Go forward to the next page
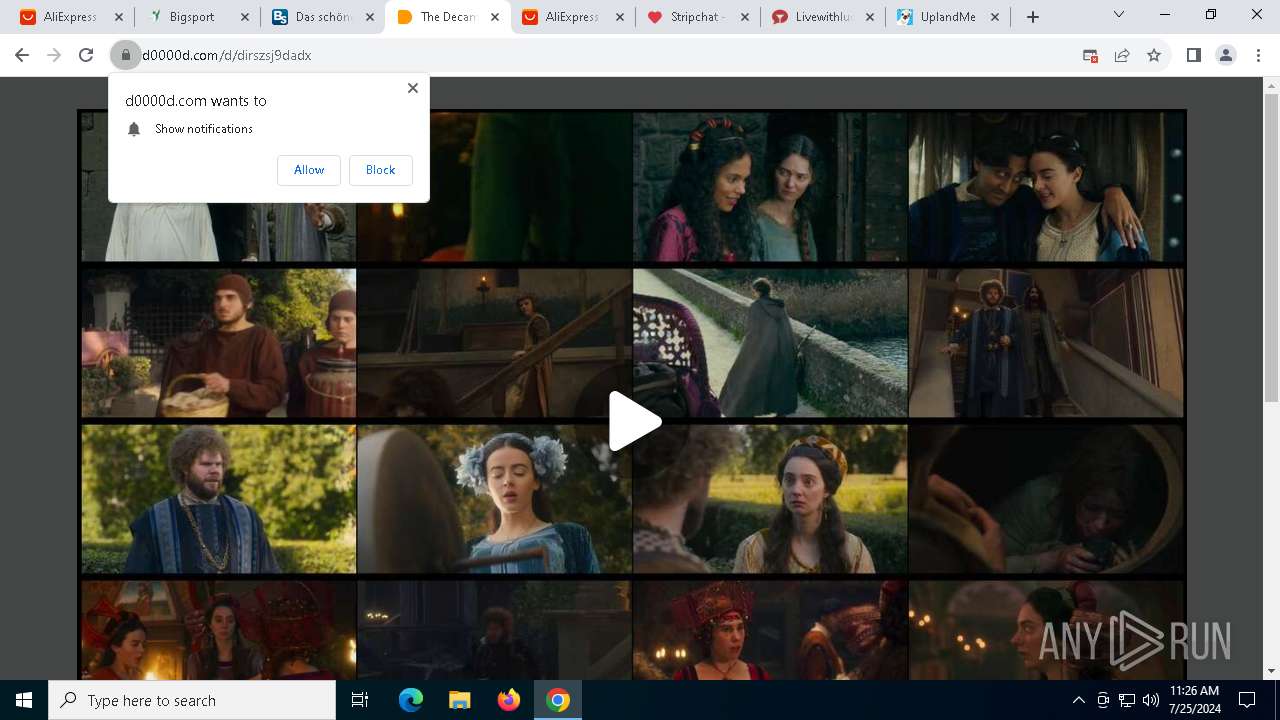The height and width of the screenshot is (720, 1280). pyautogui.click(x=54, y=55)
